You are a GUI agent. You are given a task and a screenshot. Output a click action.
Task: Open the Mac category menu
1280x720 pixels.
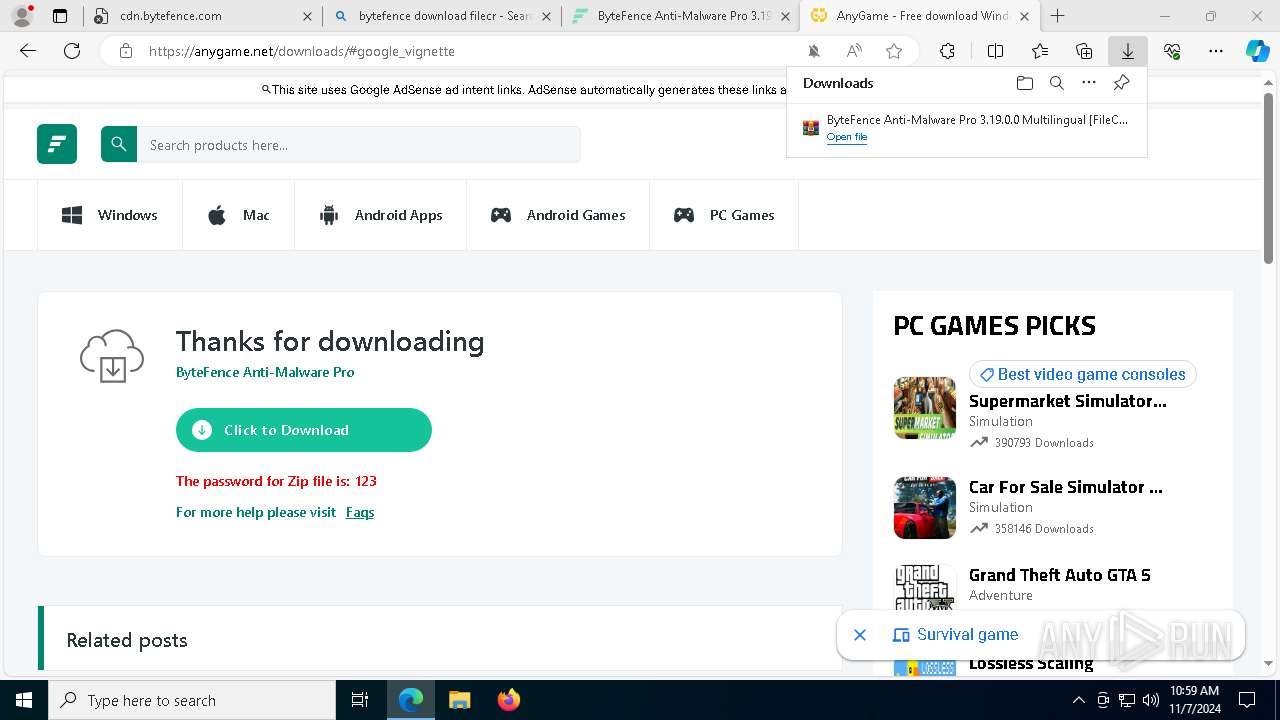[238, 215]
